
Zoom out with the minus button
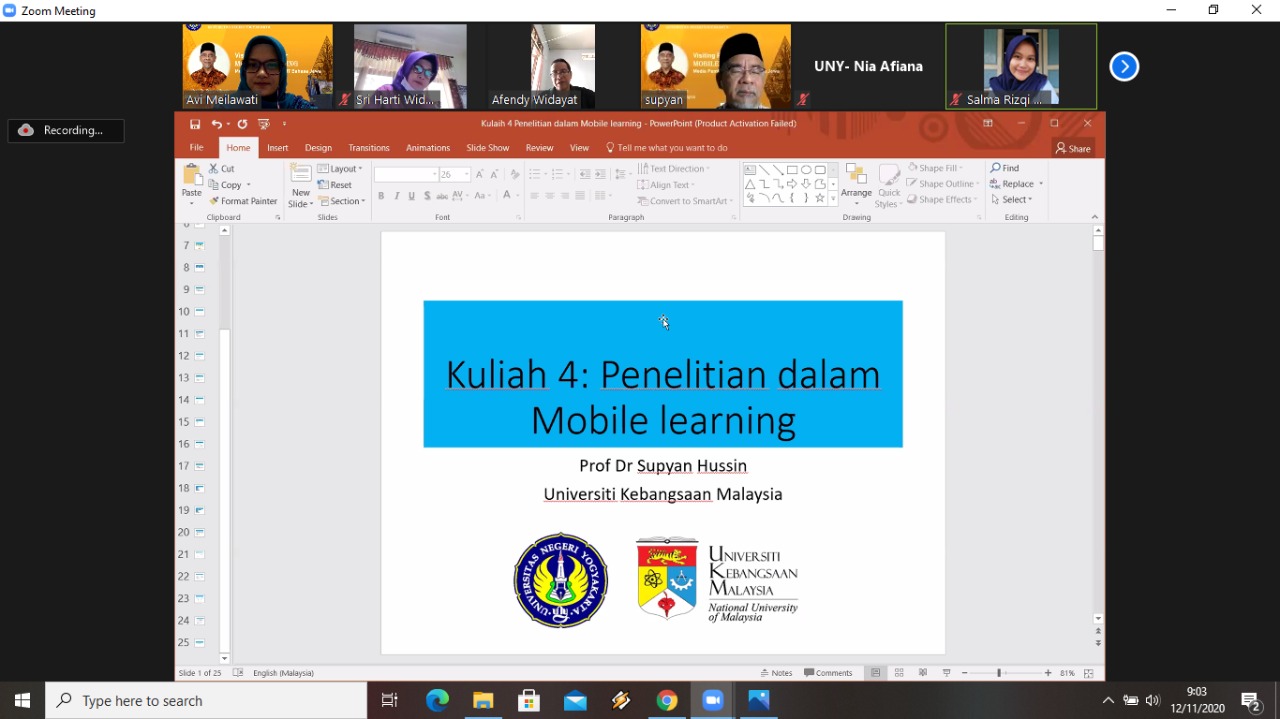pos(965,673)
